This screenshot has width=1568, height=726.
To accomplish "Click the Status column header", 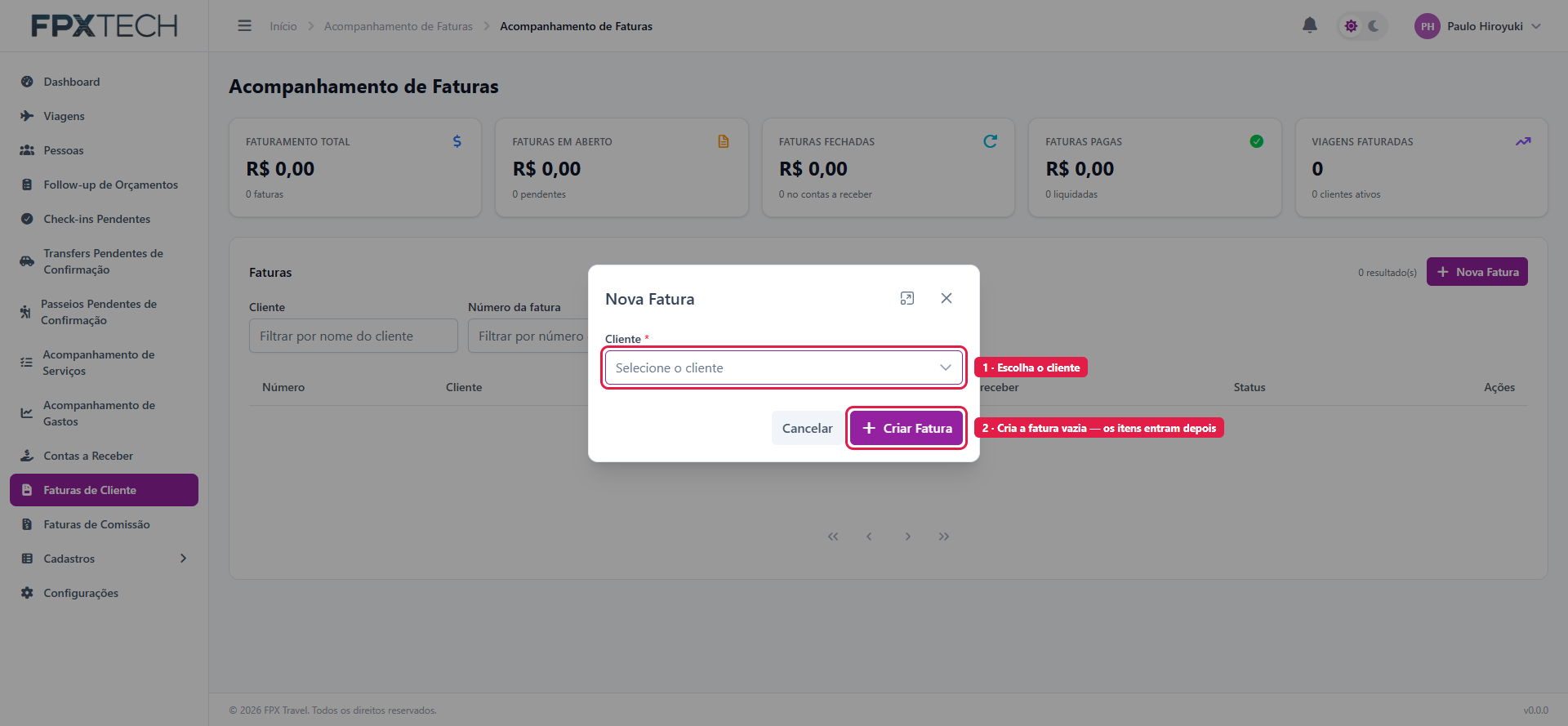I will pyautogui.click(x=1249, y=387).
